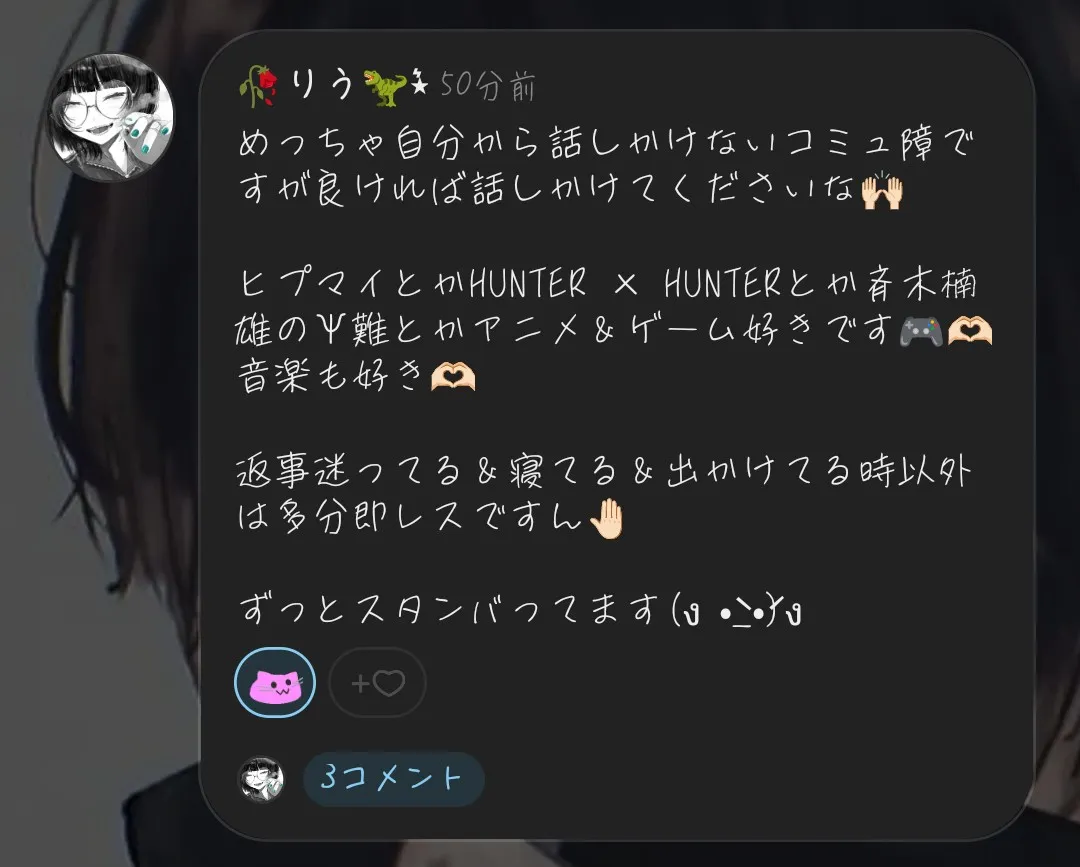Add a new heart reaction

(x=377, y=682)
